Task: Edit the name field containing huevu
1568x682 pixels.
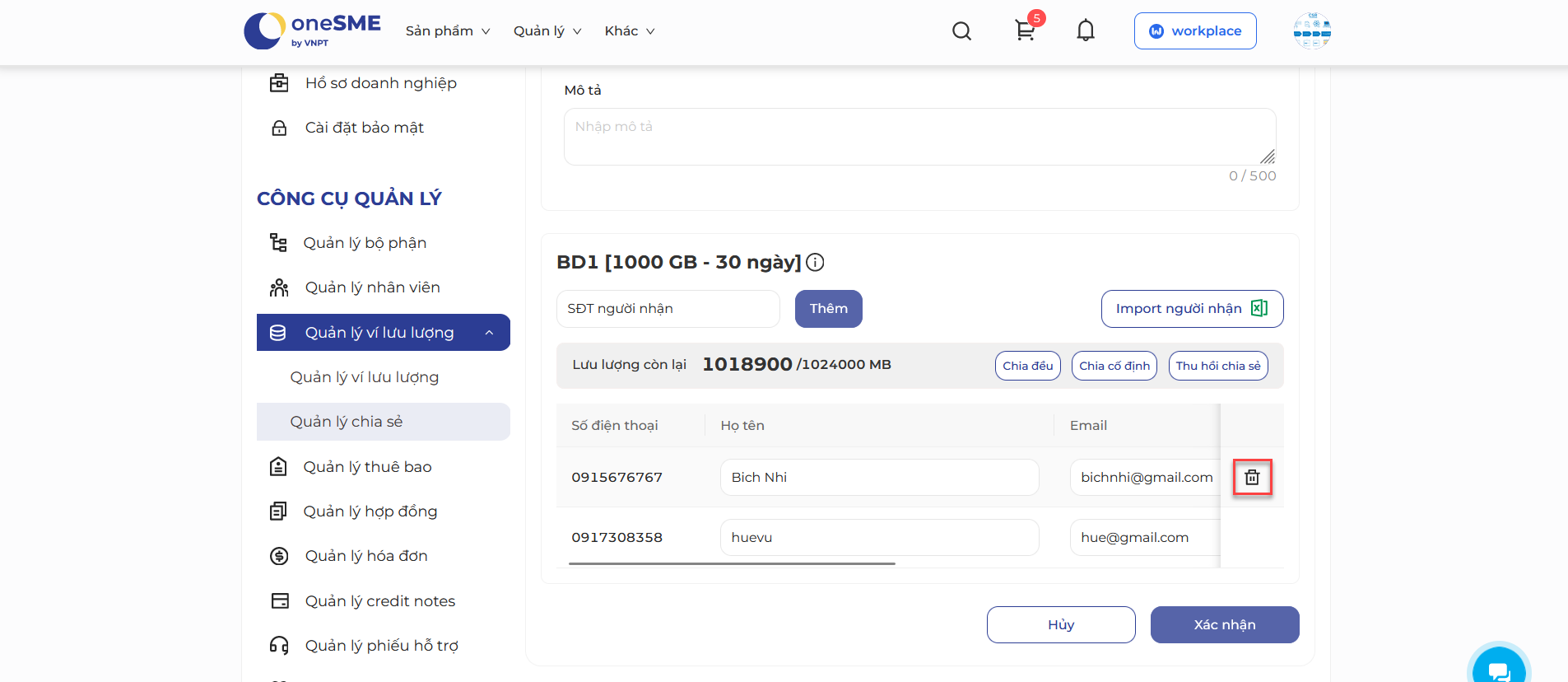Action: coord(879,538)
